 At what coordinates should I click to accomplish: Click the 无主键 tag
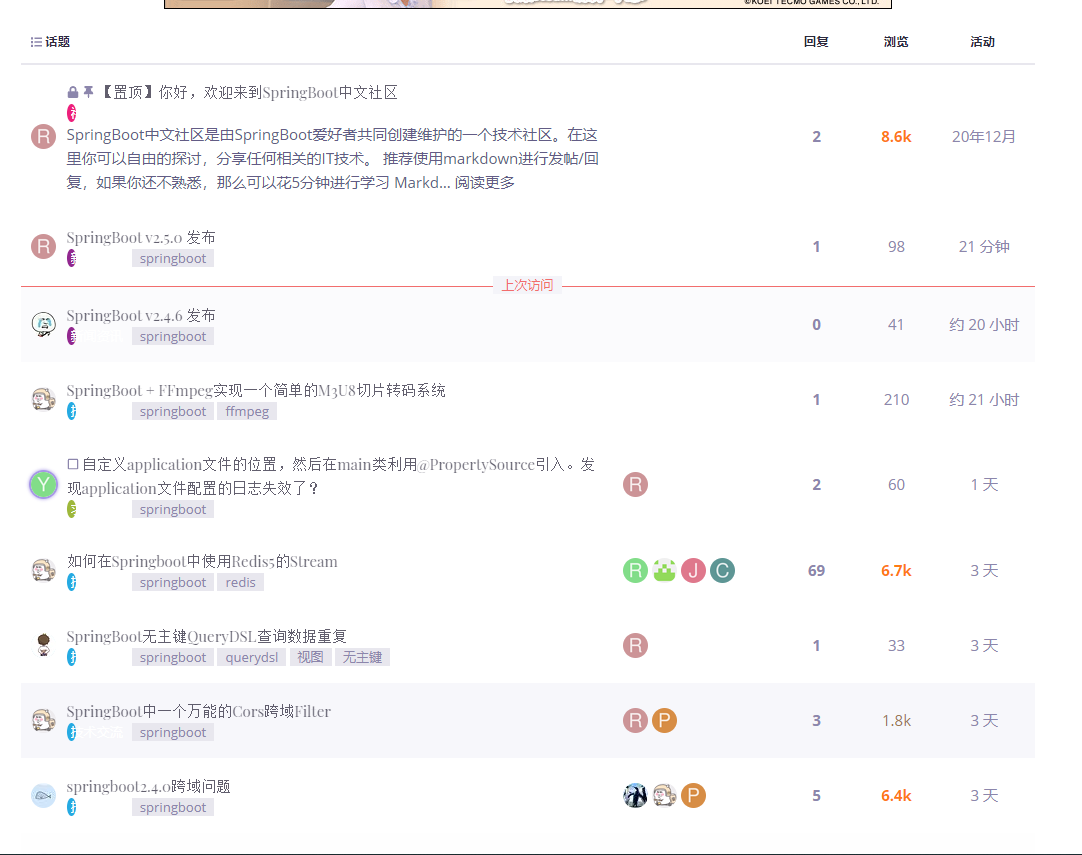pyautogui.click(x=362, y=657)
